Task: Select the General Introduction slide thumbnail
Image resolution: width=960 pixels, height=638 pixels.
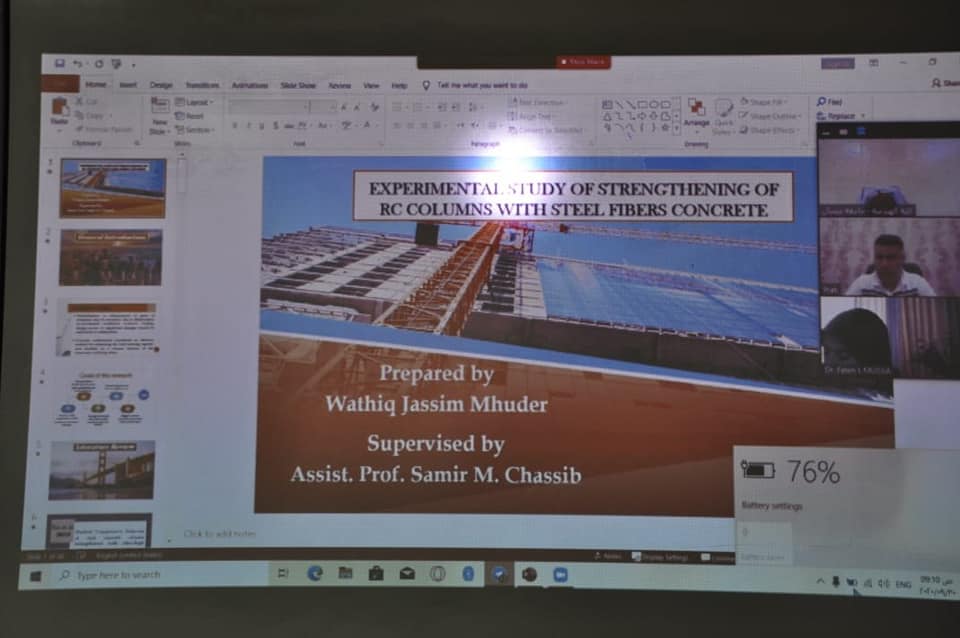Action: 110,257
